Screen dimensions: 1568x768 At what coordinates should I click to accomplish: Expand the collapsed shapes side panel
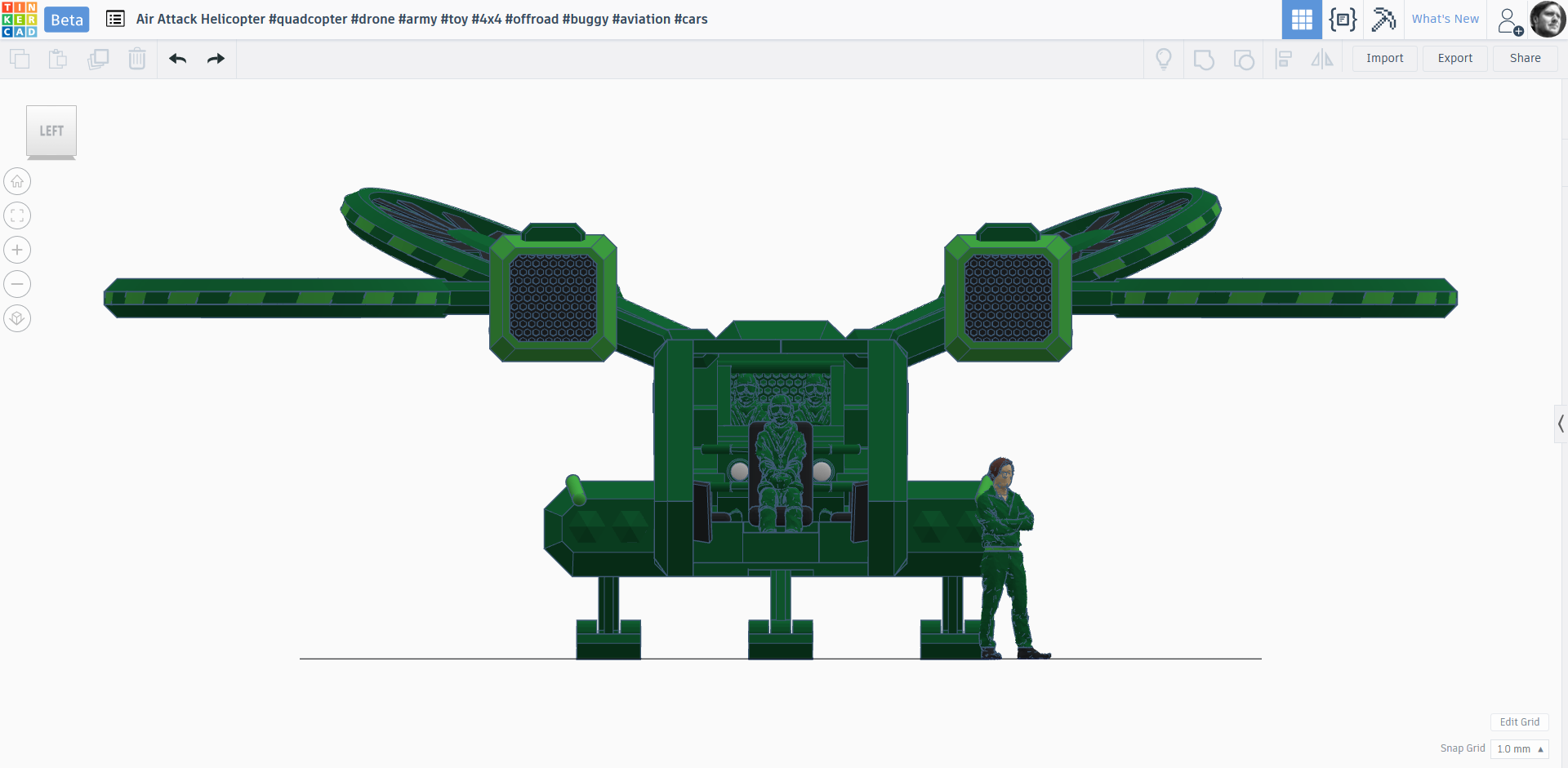[1561, 424]
